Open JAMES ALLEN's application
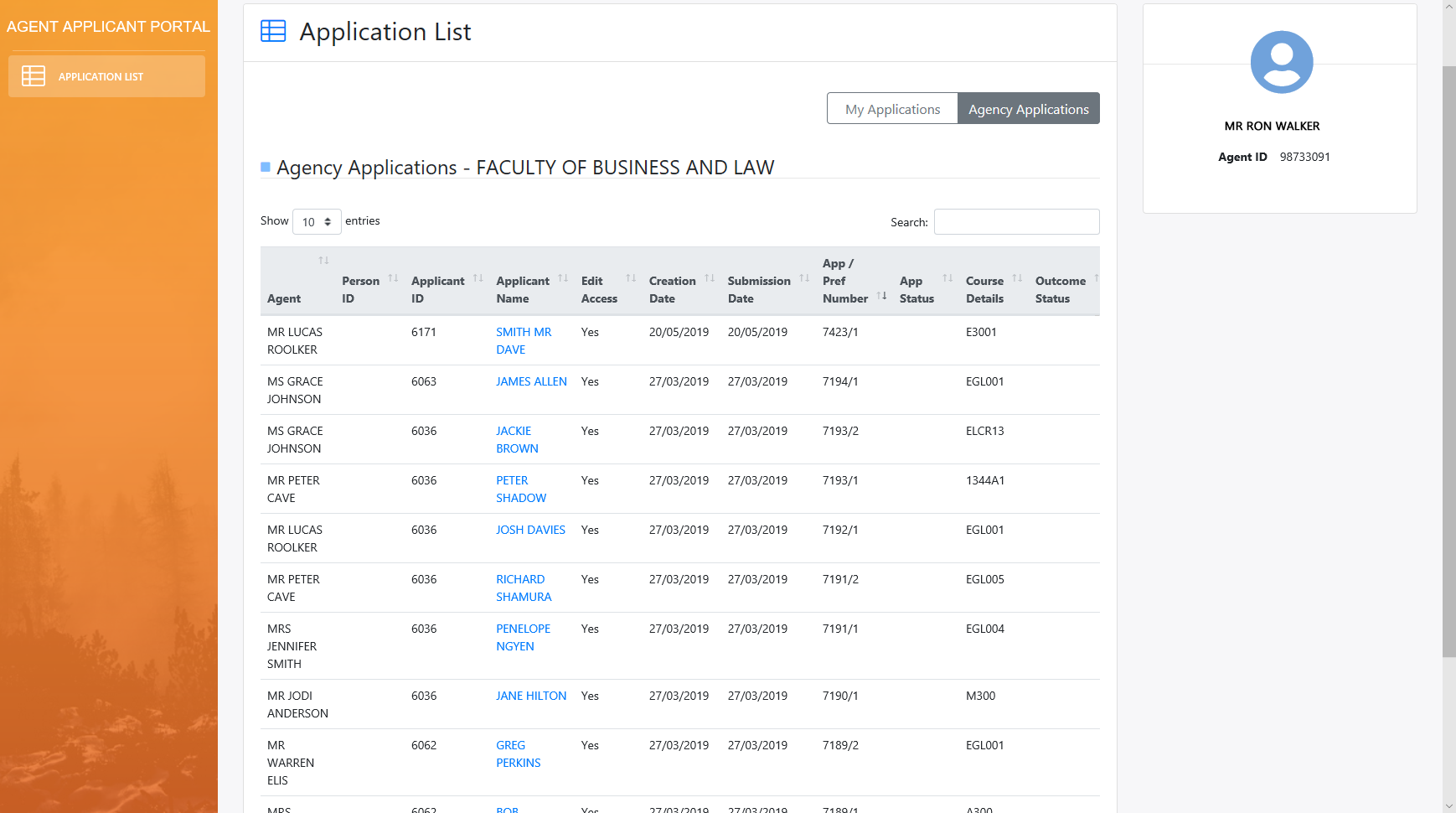The height and width of the screenshot is (813, 1456). click(531, 381)
